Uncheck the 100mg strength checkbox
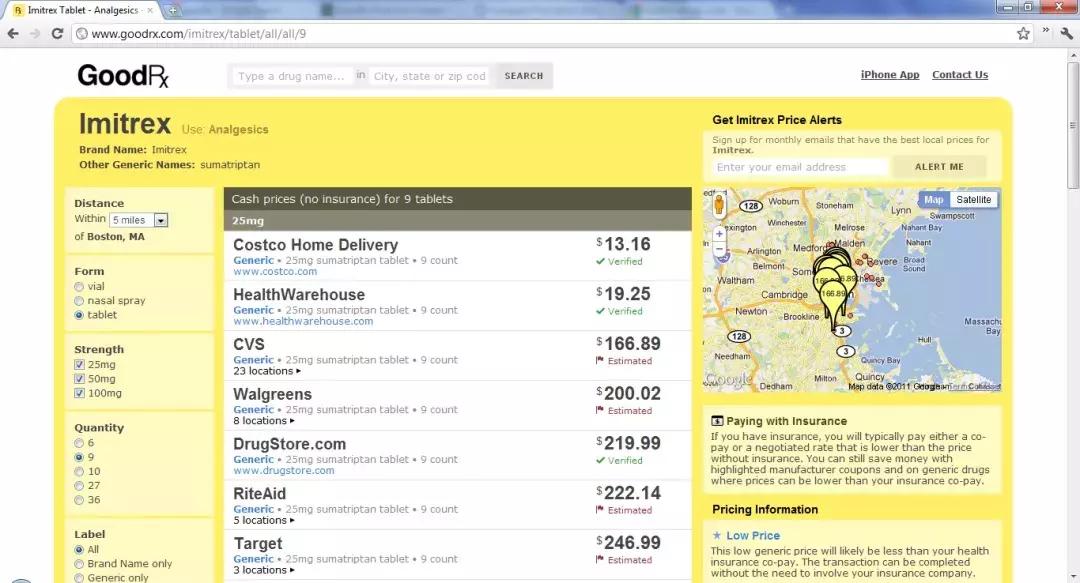 79,393
